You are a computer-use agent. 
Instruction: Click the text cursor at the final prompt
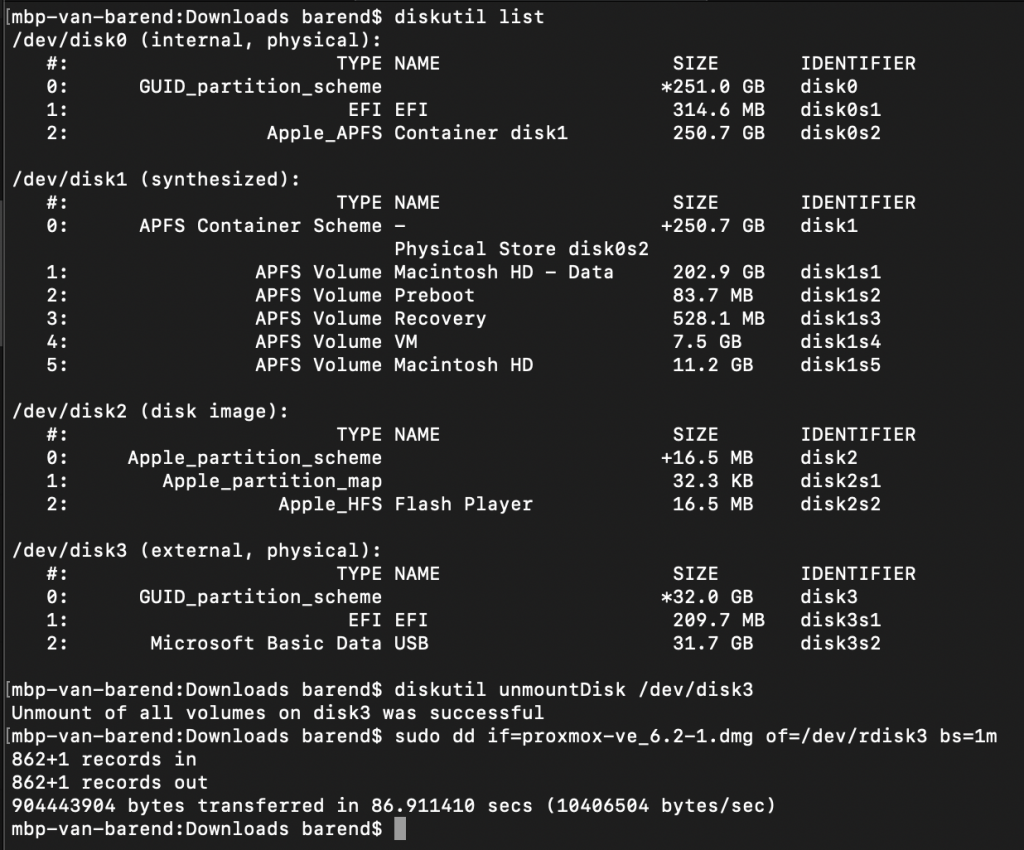pyautogui.click(x=400, y=829)
